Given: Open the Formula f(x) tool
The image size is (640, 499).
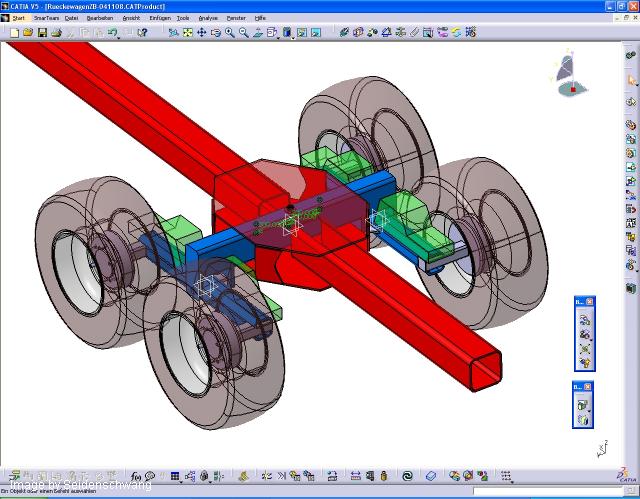Looking at the screenshot, I should [137, 476].
